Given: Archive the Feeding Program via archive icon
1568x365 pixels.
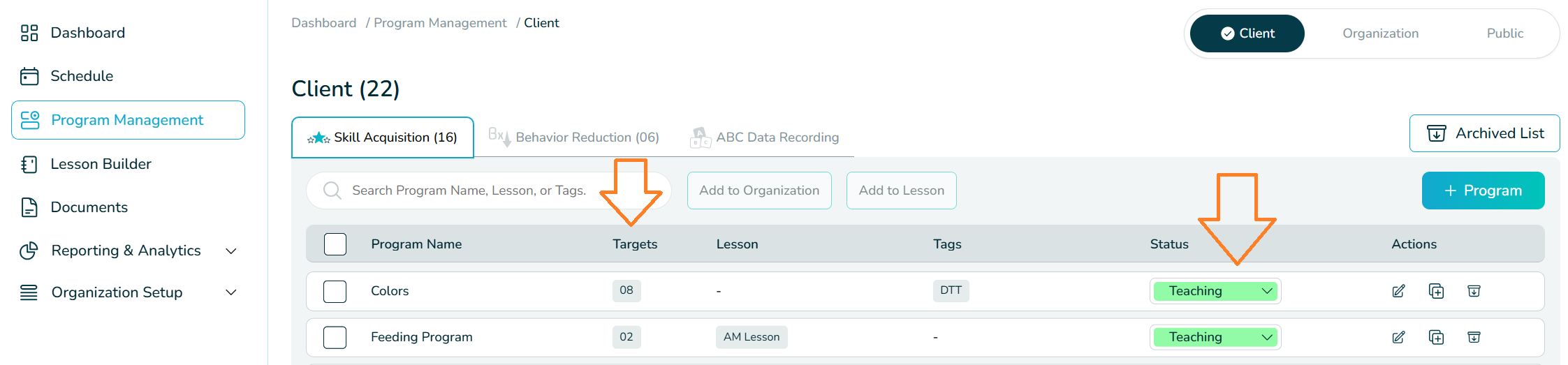Looking at the screenshot, I should pos(1474,337).
